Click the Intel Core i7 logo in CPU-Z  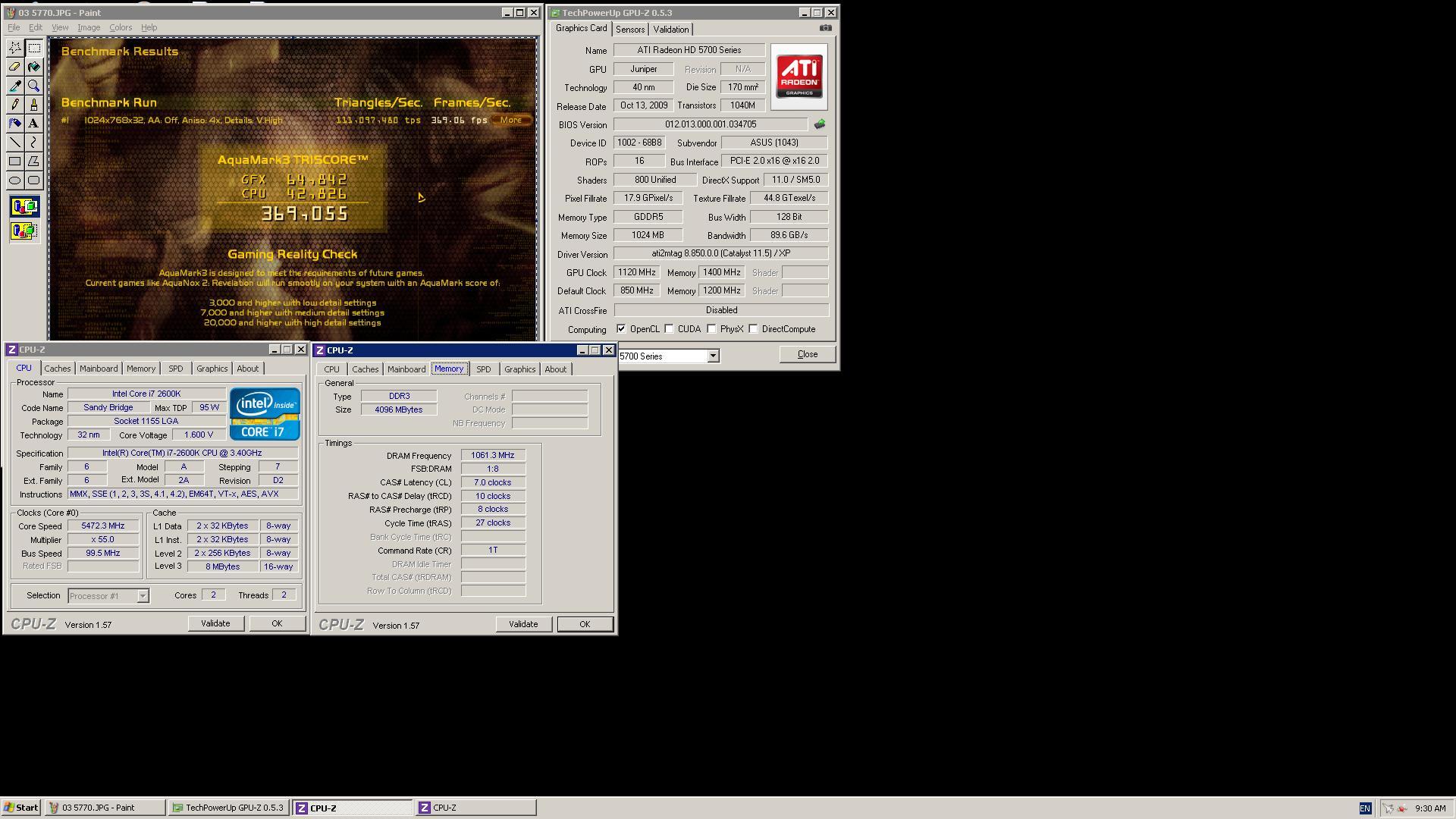pos(265,414)
